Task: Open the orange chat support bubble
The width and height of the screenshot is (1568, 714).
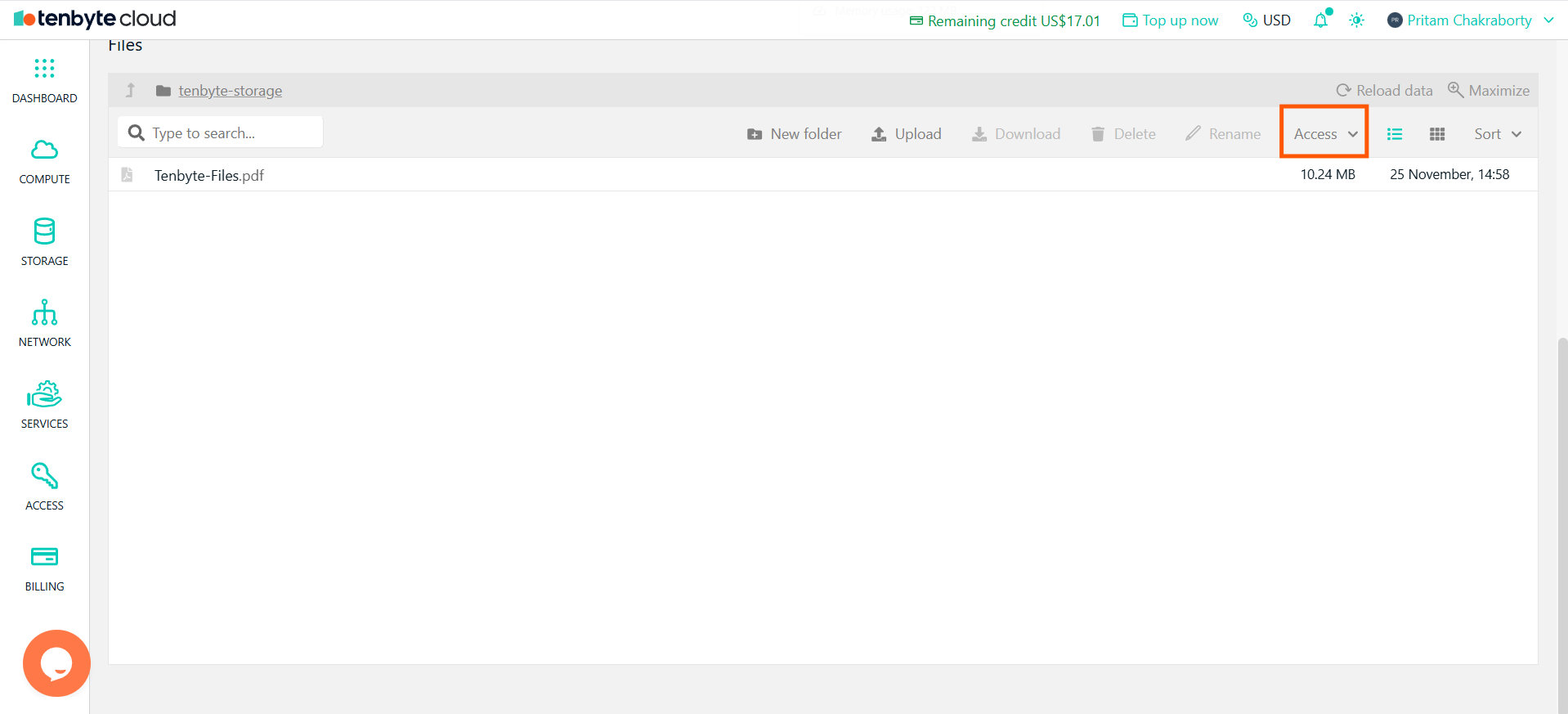Action: tap(56, 663)
